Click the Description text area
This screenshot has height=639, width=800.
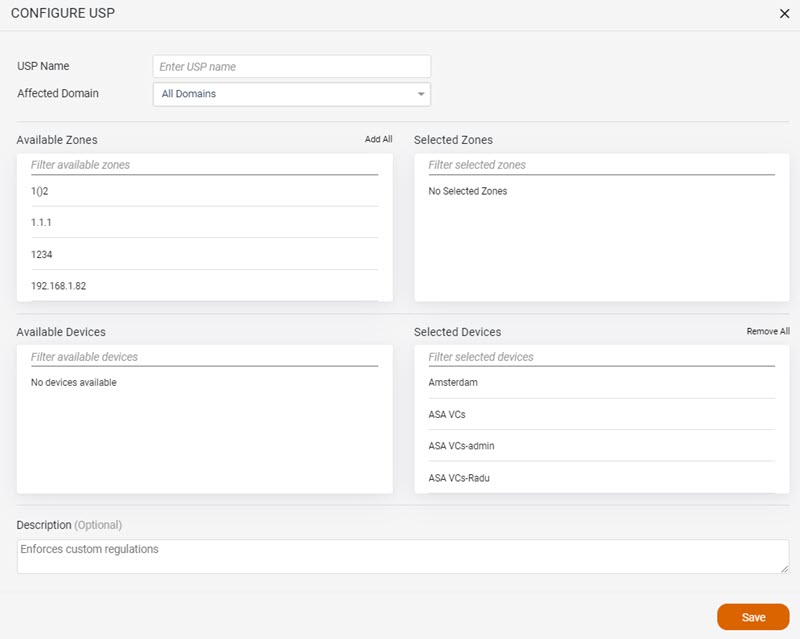[x=403, y=556]
